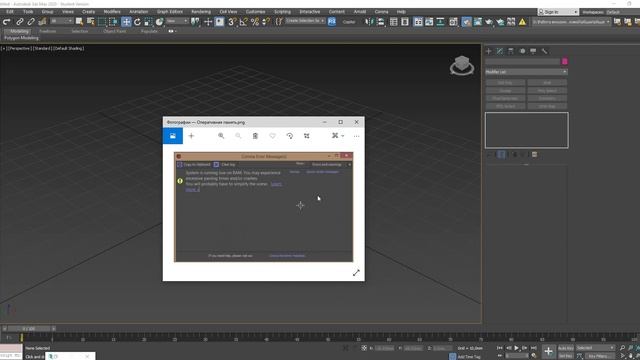Click the Select and Manipulate icon
This screenshot has height=360, width=640.
click(208, 22)
